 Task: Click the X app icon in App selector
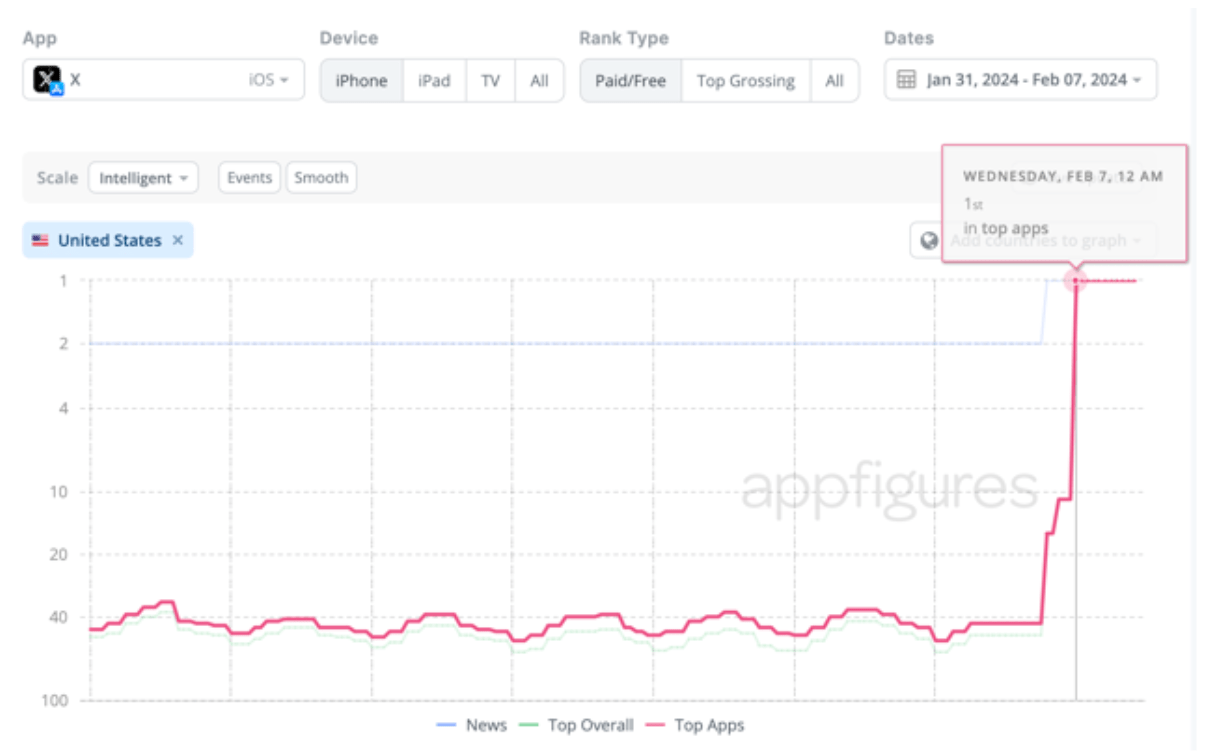click(x=47, y=80)
